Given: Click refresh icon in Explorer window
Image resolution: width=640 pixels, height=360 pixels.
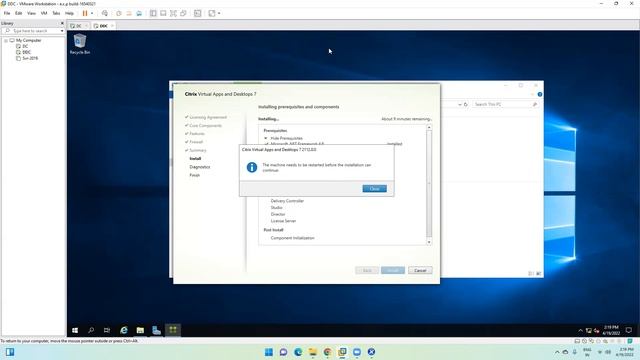Looking at the screenshot, I should (465, 104).
